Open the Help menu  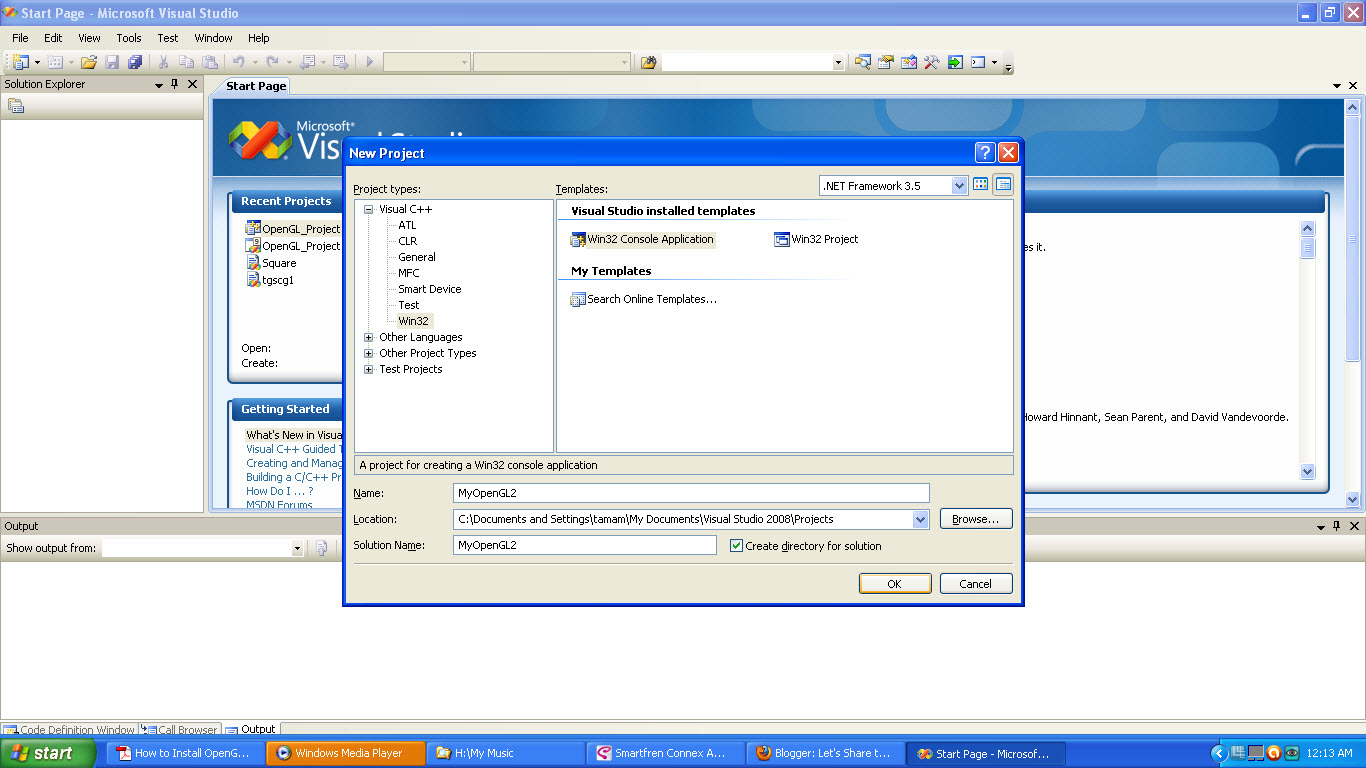[258, 38]
